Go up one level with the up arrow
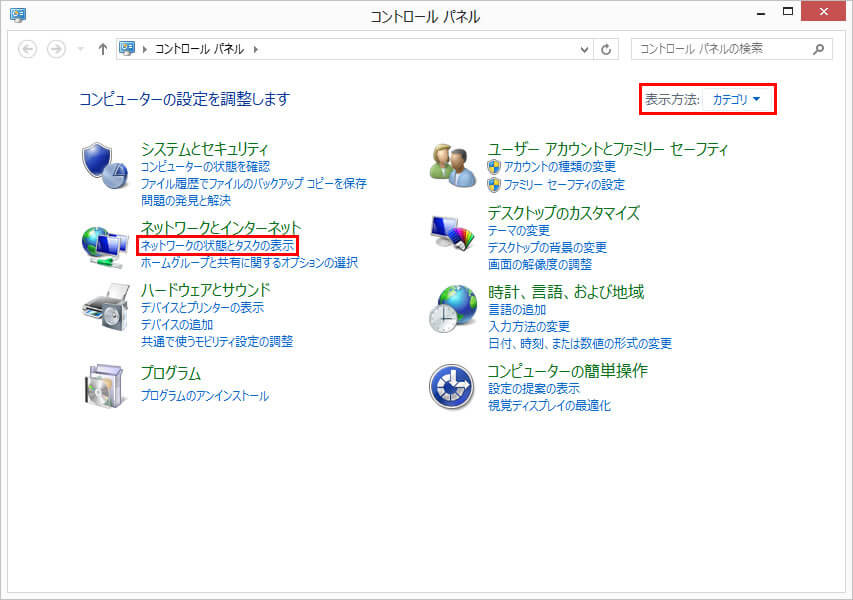 (x=102, y=49)
